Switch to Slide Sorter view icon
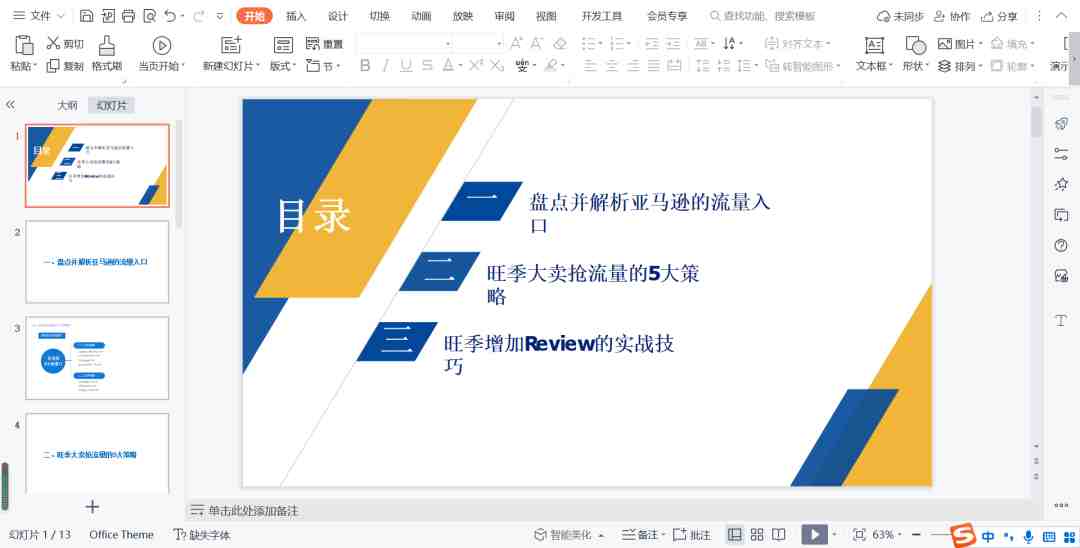The image size is (1080, 548). click(757, 534)
